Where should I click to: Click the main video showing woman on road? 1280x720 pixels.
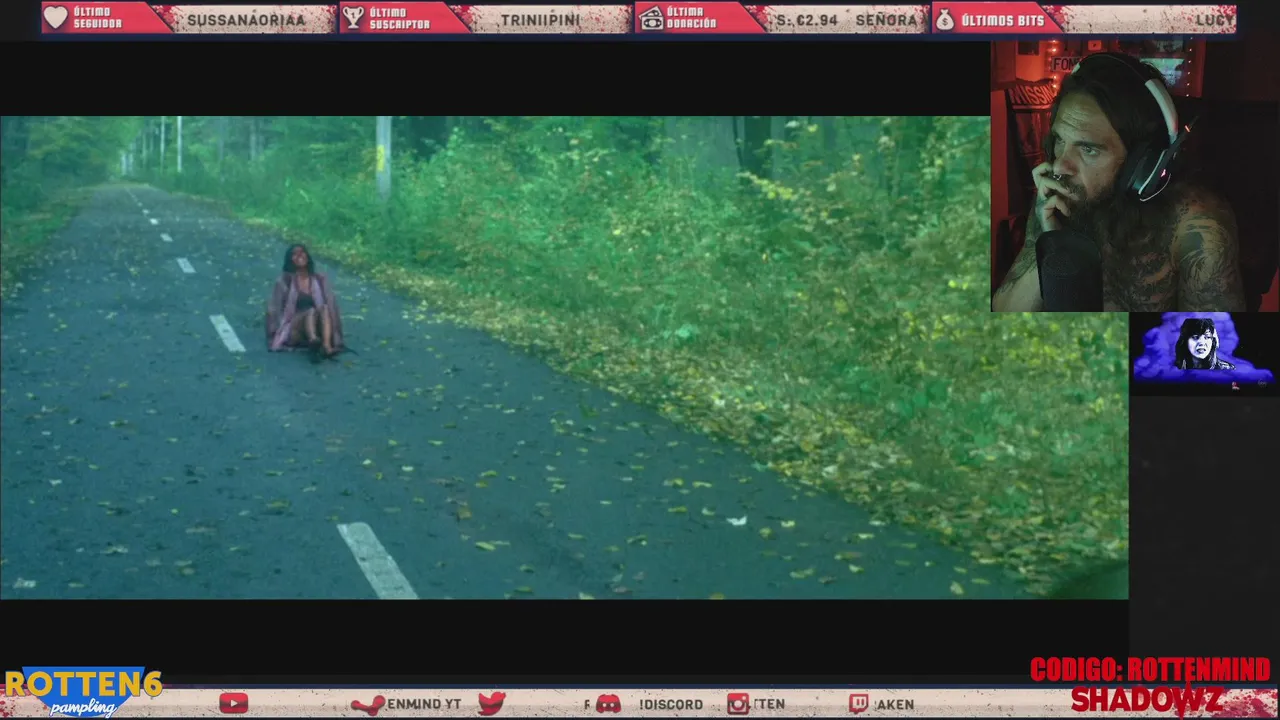point(564,357)
